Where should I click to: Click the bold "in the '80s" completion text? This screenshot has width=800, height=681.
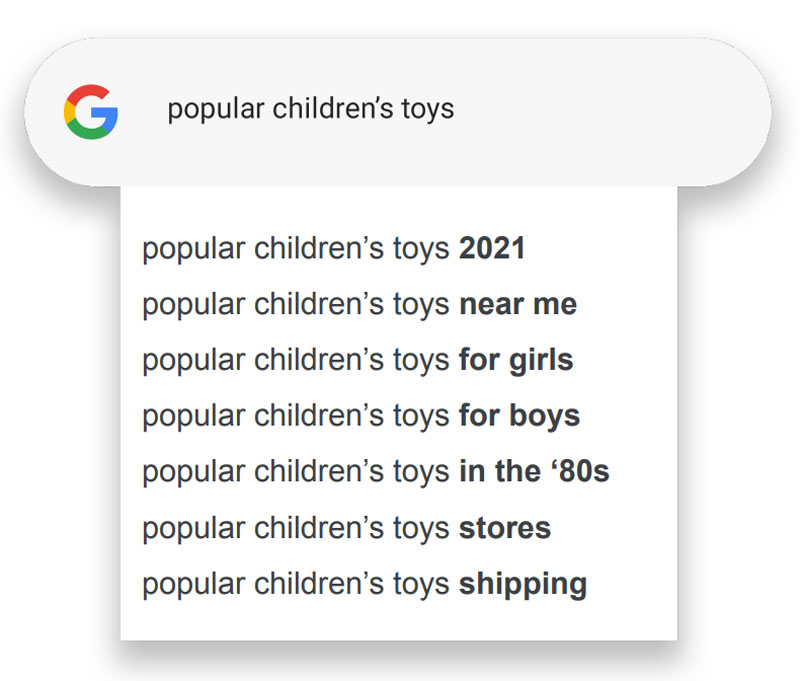click(534, 472)
